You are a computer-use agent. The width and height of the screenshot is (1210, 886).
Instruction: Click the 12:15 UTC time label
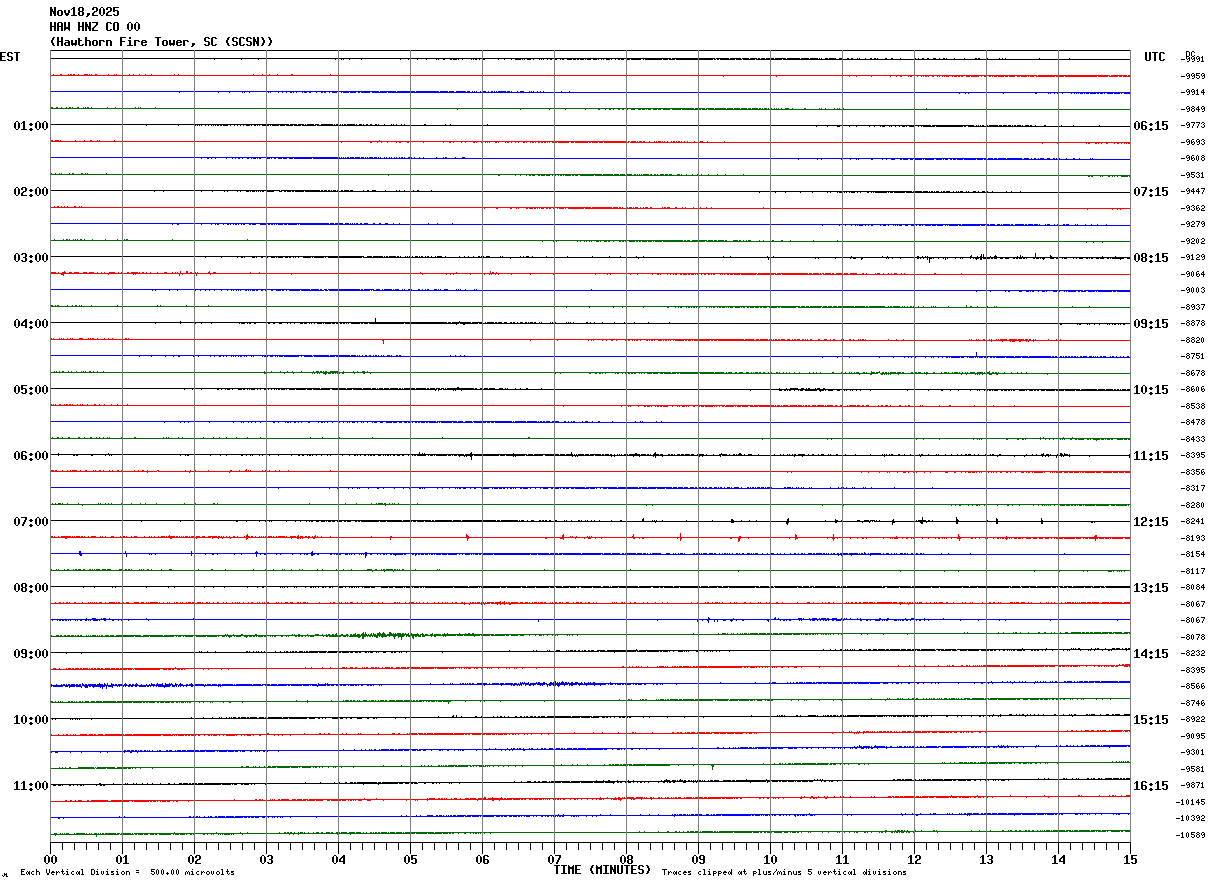[1150, 522]
